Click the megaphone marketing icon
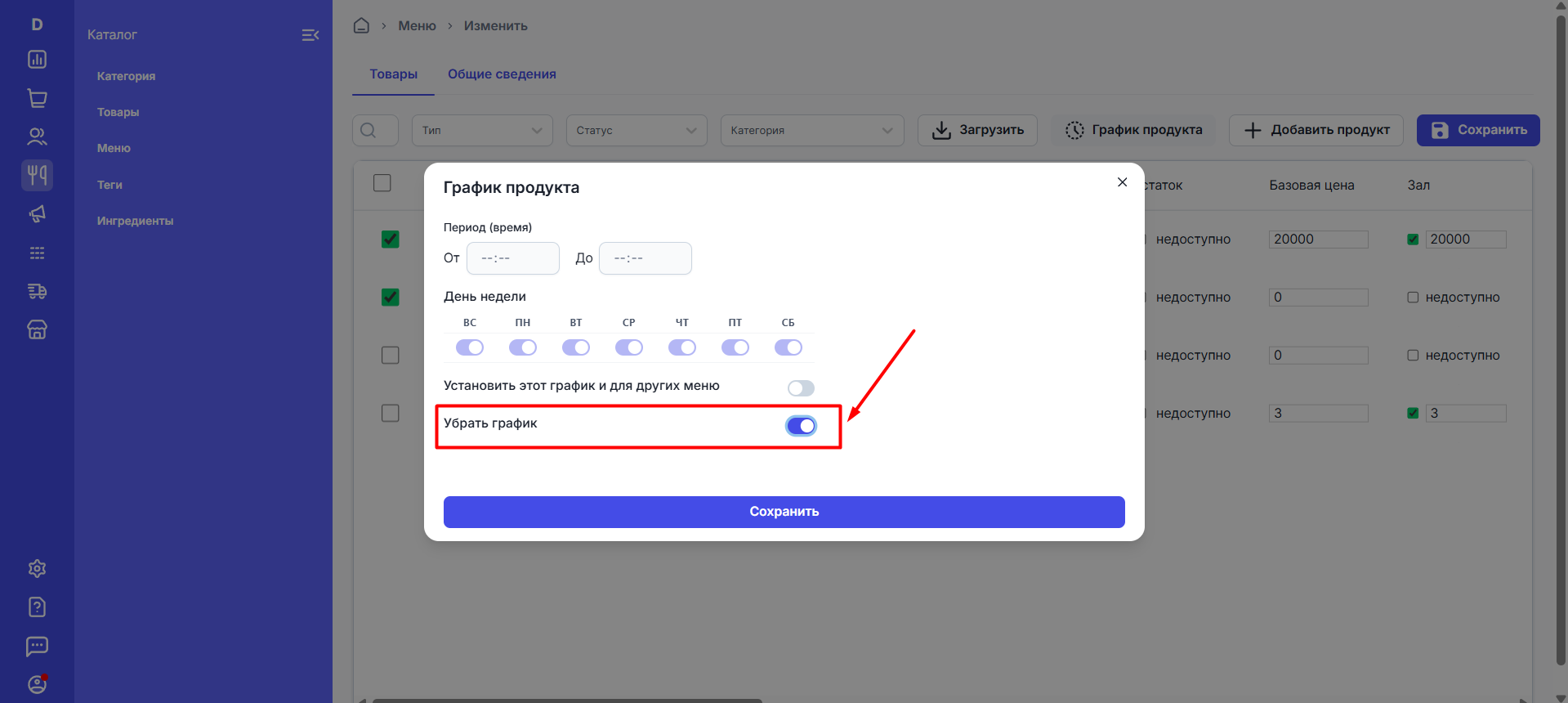This screenshot has height=703, width=1568. tap(37, 214)
